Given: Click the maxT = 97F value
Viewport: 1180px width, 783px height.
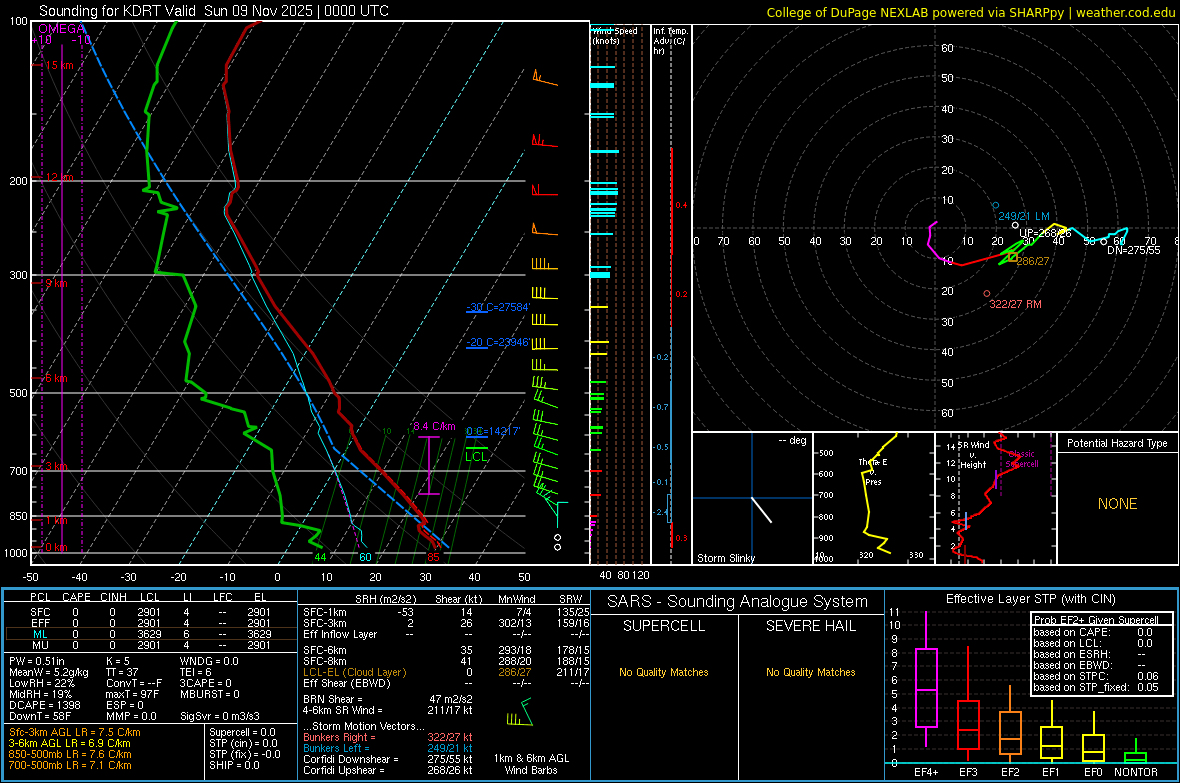Looking at the screenshot, I should point(132,694).
